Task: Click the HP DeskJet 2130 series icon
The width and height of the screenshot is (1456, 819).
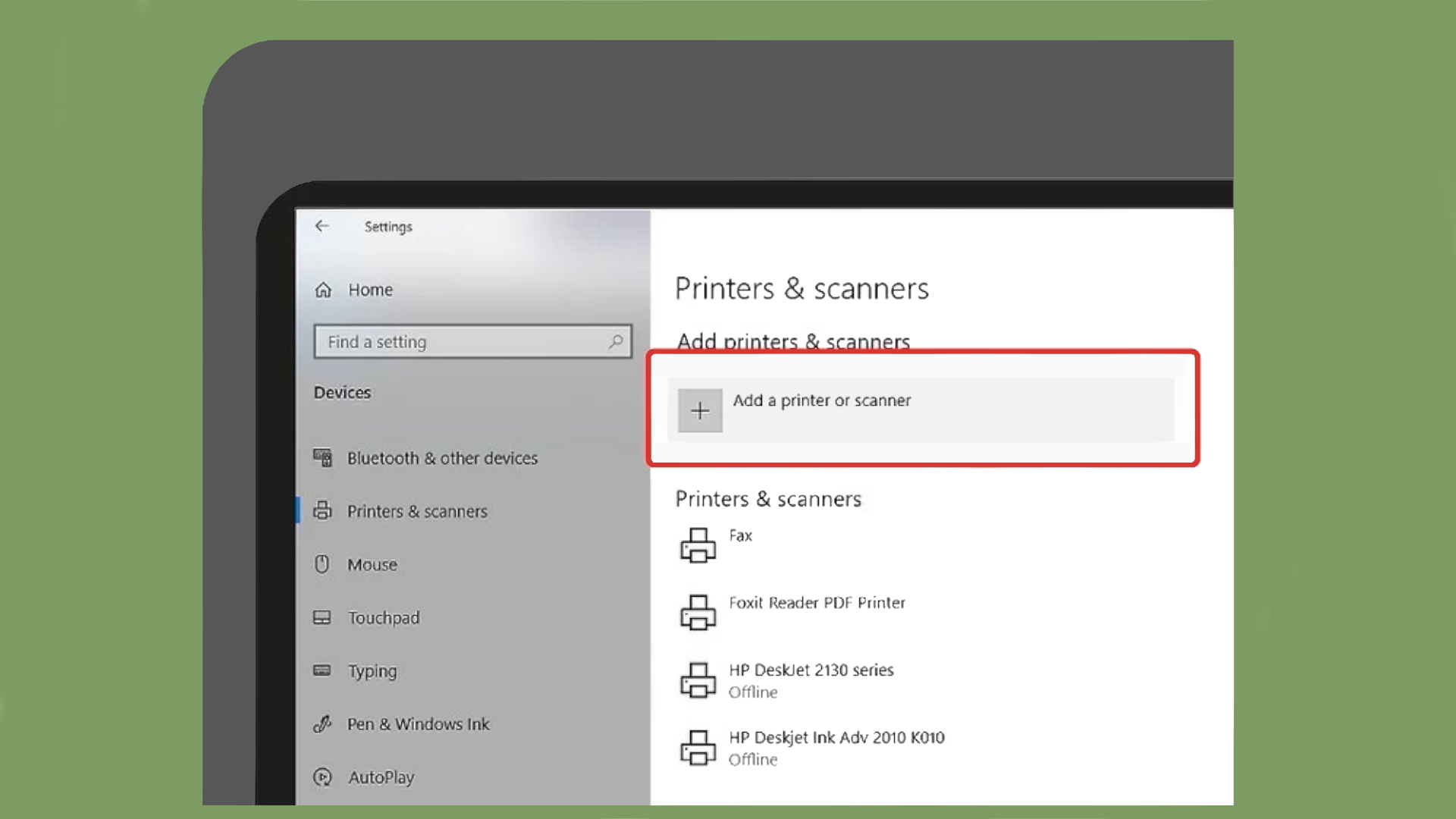Action: point(698,680)
